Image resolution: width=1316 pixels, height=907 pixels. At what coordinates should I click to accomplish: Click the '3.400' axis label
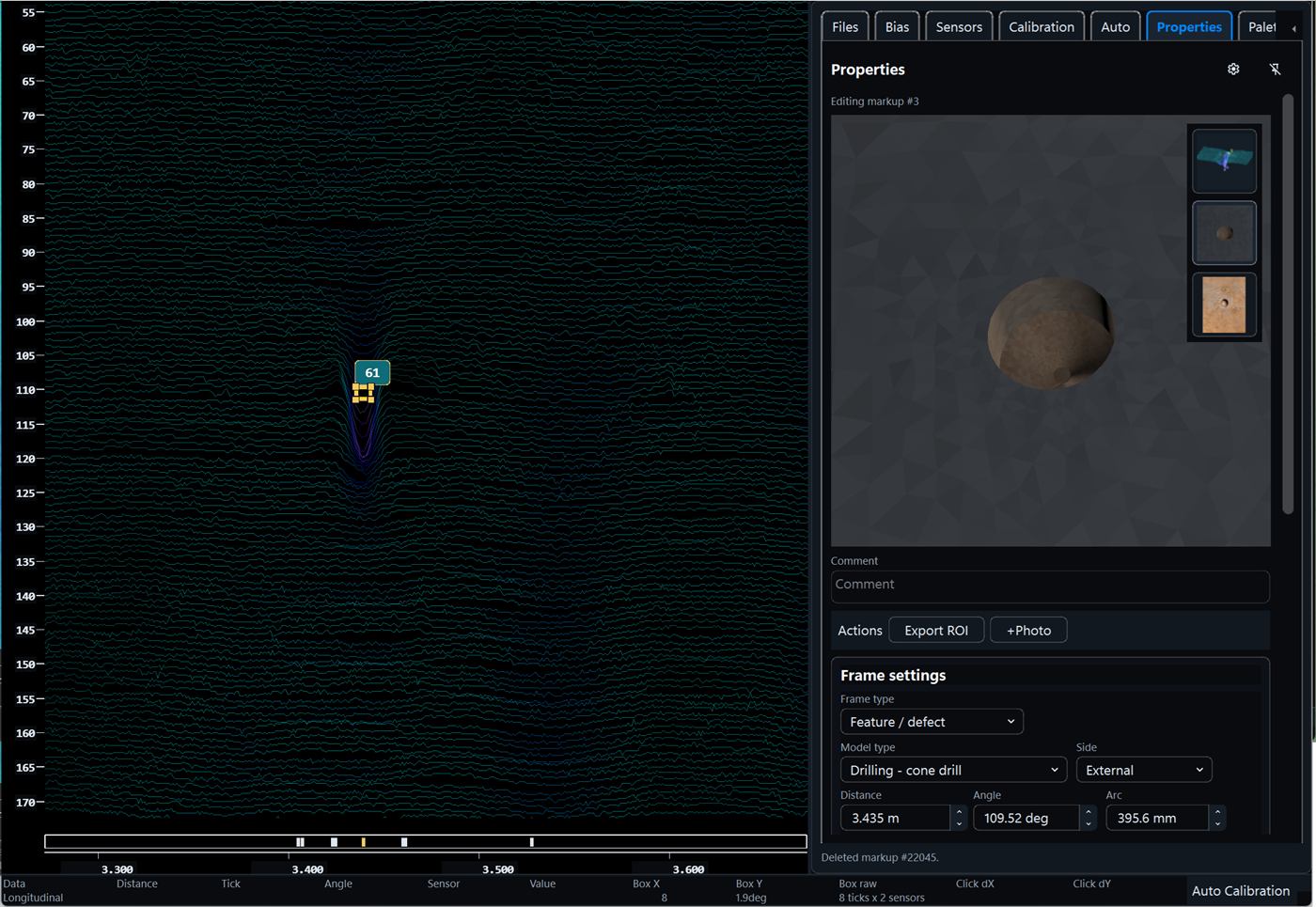click(307, 869)
